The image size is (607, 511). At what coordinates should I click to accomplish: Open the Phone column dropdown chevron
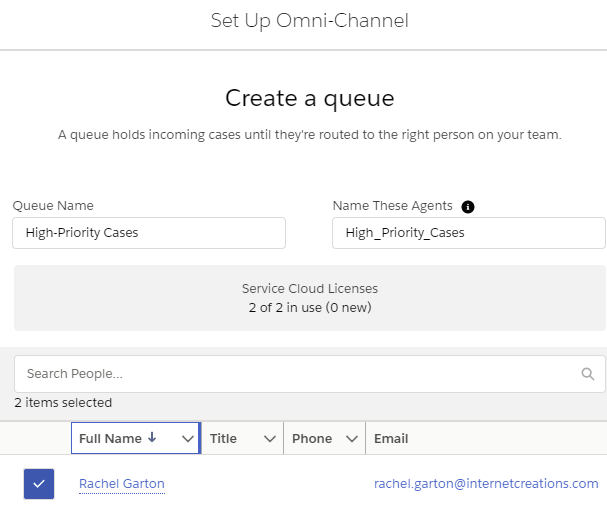pyautogui.click(x=352, y=439)
